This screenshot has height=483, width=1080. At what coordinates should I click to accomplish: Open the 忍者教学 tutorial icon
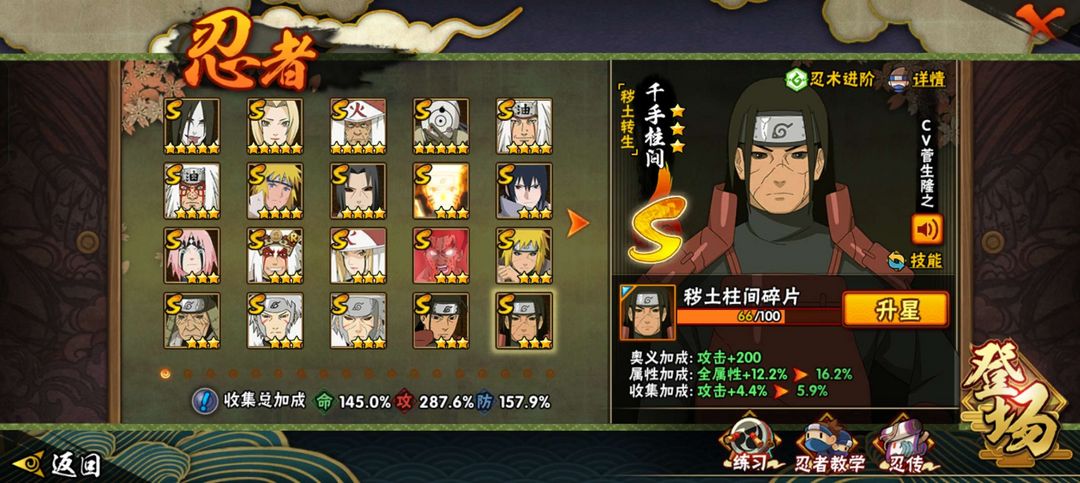(829, 446)
